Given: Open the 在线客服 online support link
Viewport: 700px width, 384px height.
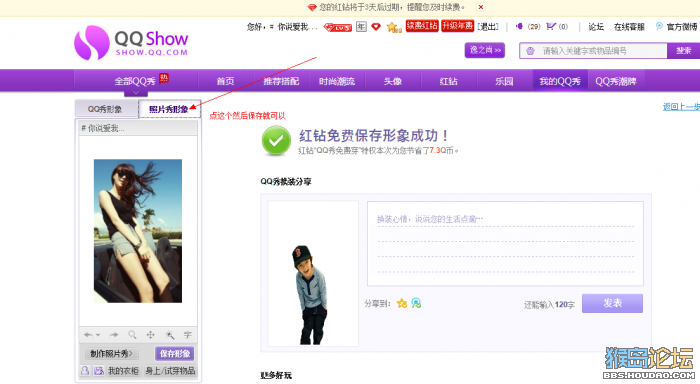Looking at the screenshot, I should point(629,27).
